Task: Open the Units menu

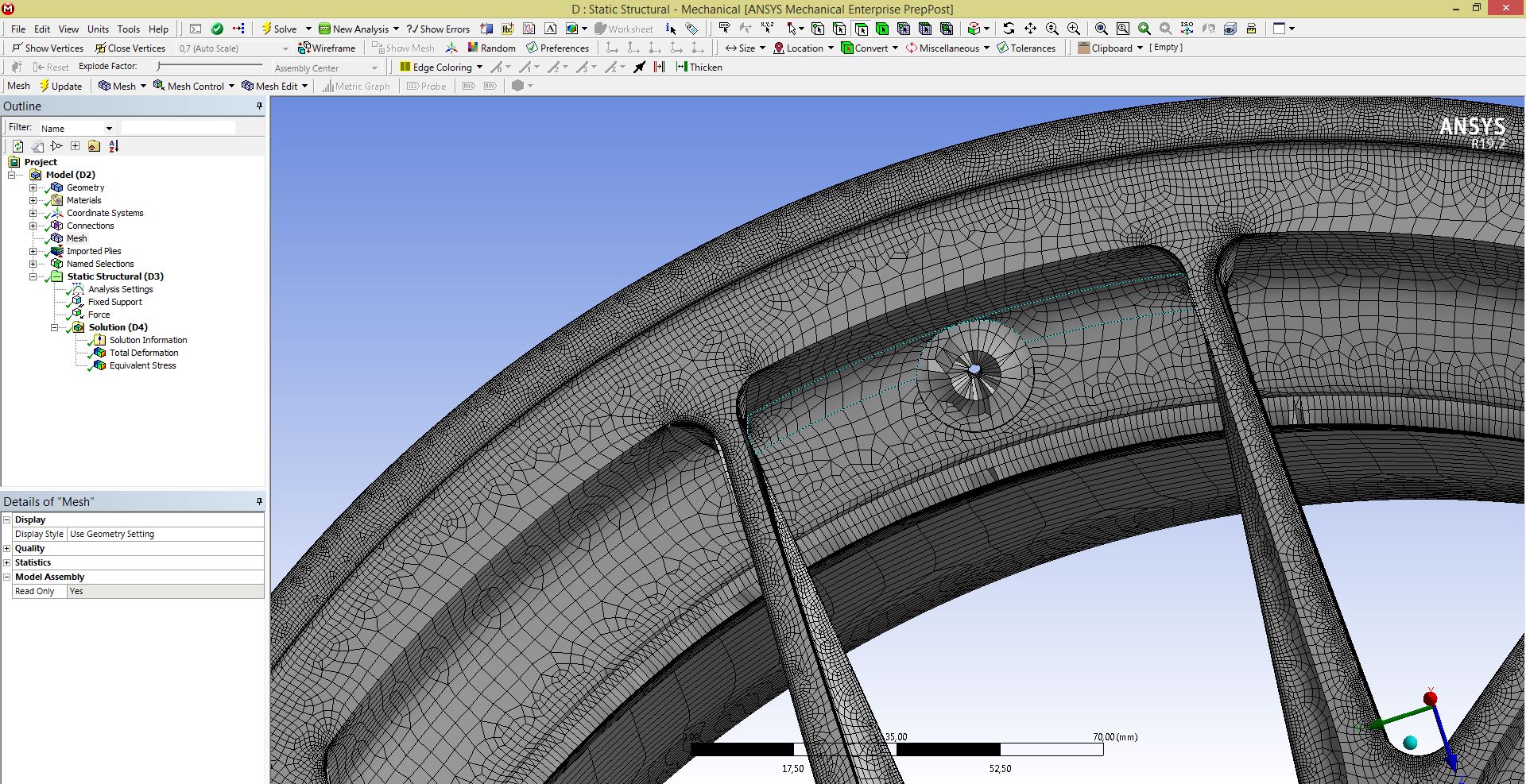Action: pyautogui.click(x=98, y=29)
